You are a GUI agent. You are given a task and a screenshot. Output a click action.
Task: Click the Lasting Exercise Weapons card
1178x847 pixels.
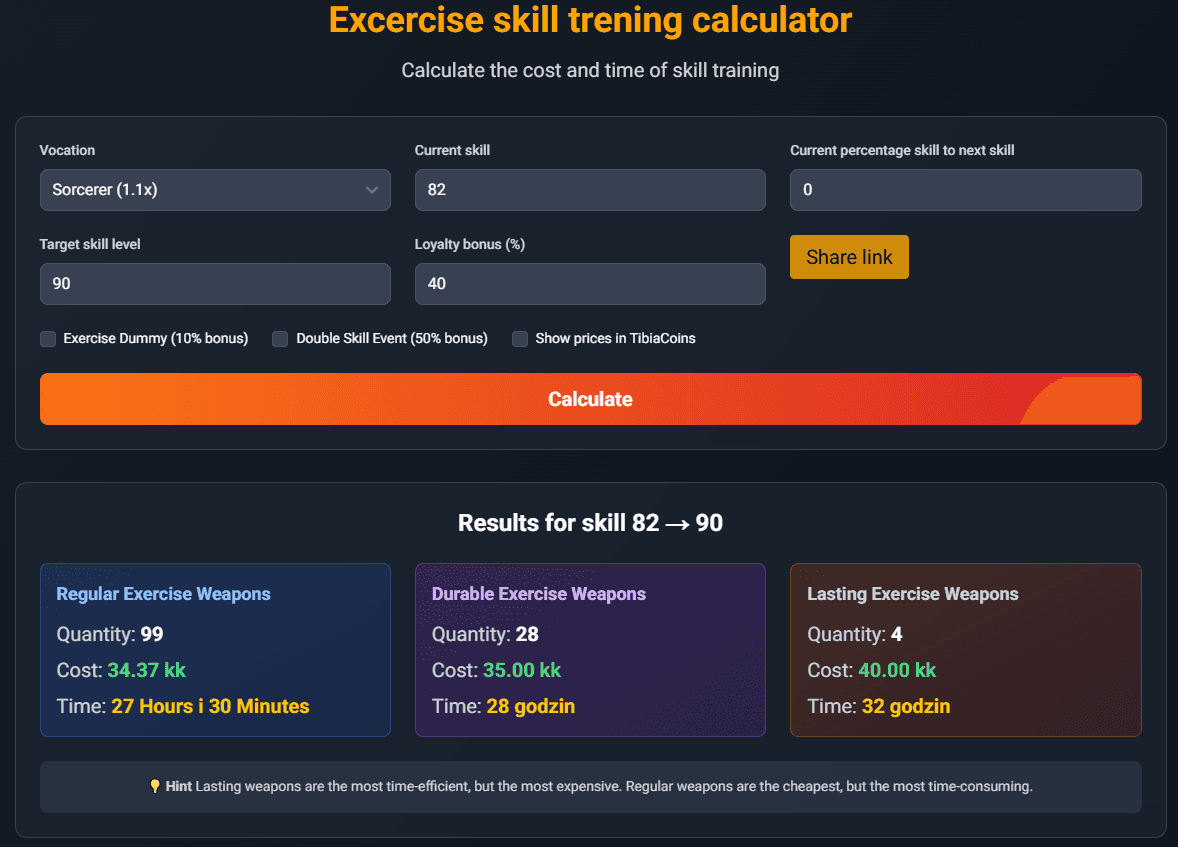pos(965,650)
